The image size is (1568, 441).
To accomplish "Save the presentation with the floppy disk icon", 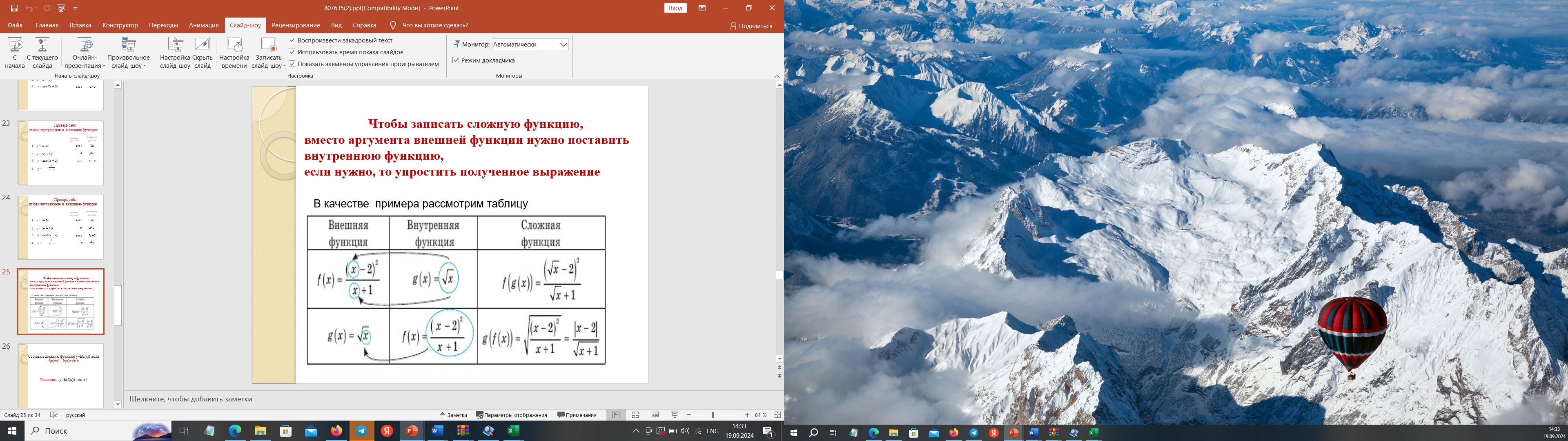I will [15, 8].
